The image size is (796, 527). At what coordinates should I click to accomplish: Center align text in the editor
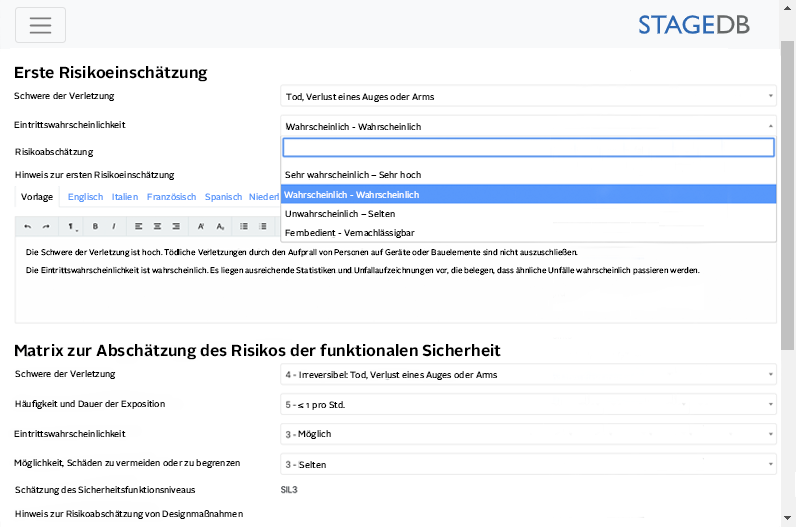click(x=157, y=227)
